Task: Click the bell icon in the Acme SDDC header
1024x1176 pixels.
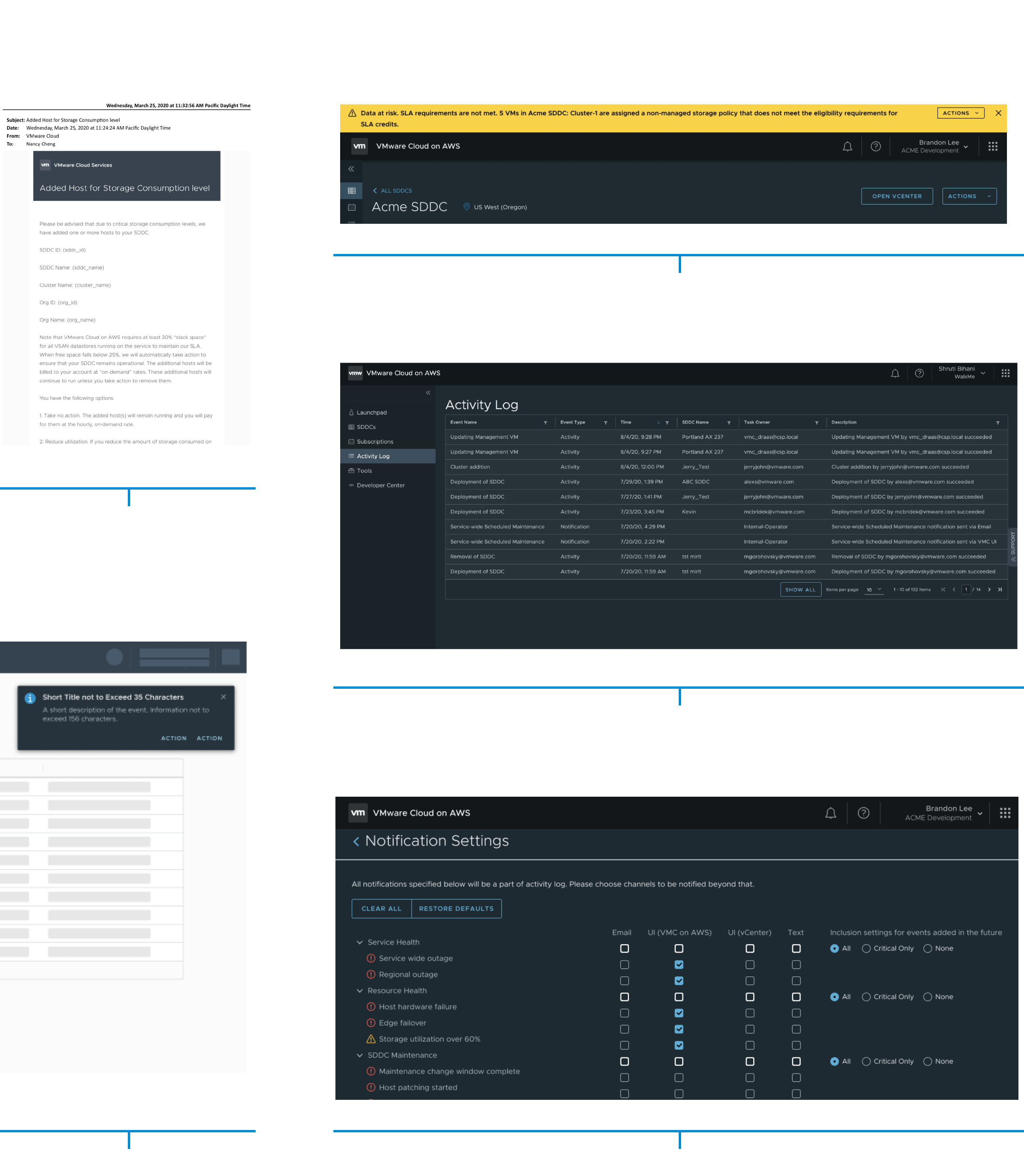Action: pyautogui.click(x=847, y=147)
